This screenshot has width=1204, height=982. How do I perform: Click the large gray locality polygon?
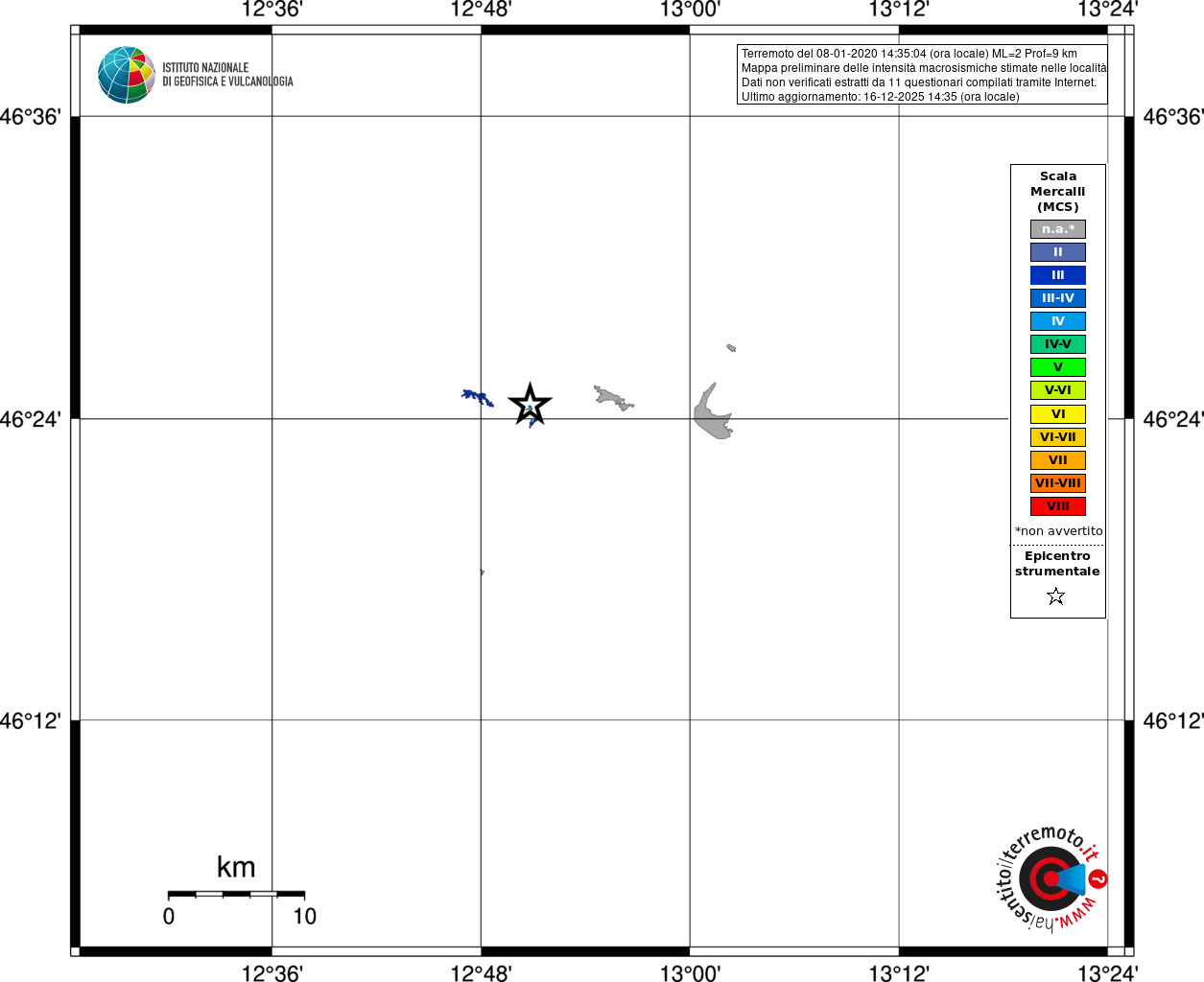(713, 412)
